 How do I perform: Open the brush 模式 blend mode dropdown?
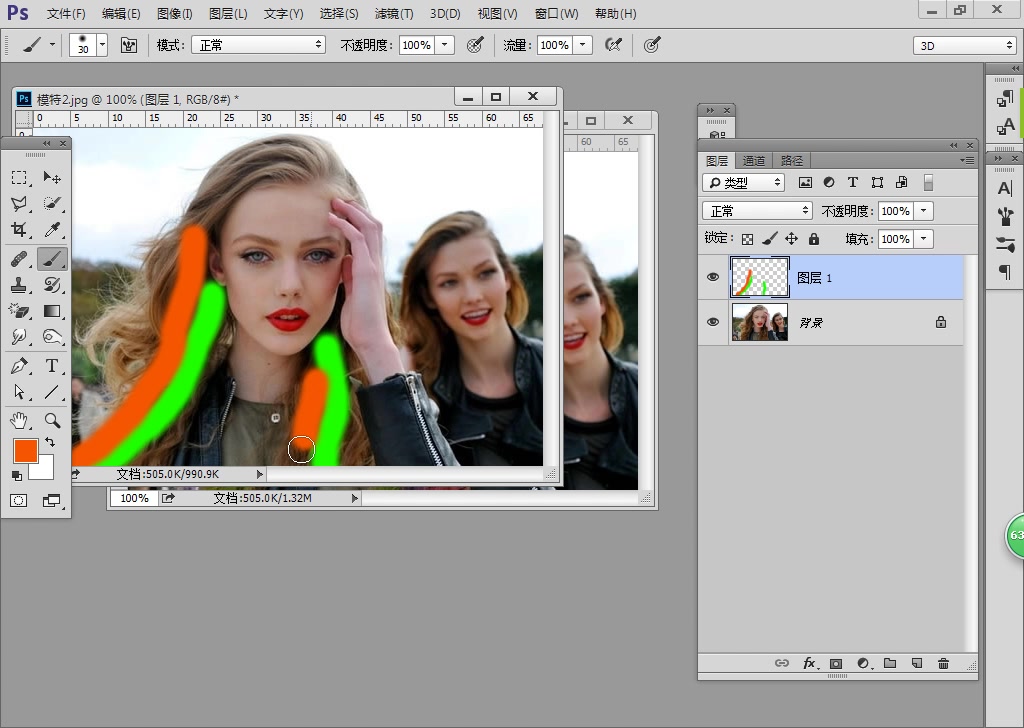260,45
